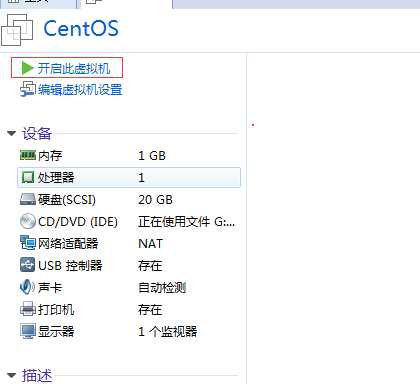Image resolution: width=420 pixels, height=384 pixels.
Task: Collapse the 描述 description section
Action: pyautogui.click(x=12, y=375)
